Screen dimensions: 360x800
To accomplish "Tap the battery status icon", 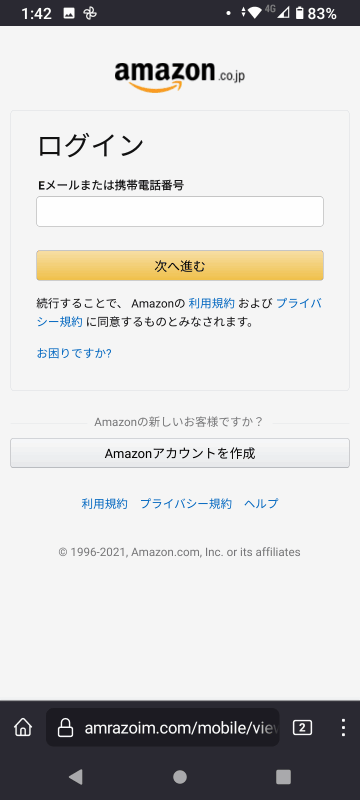I will (300, 13).
